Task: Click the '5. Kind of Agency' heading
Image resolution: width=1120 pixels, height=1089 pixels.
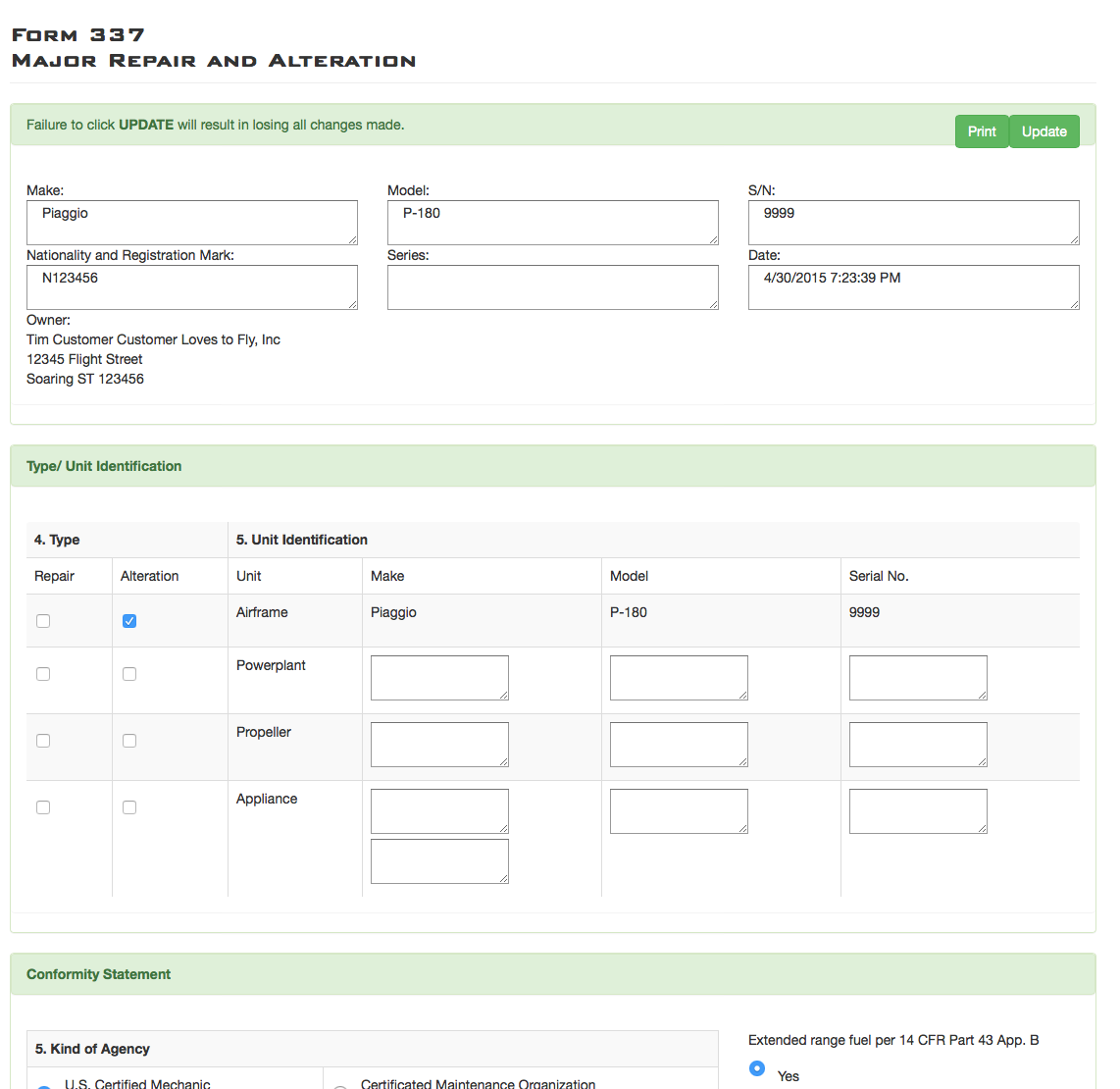Action: [x=92, y=1049]
